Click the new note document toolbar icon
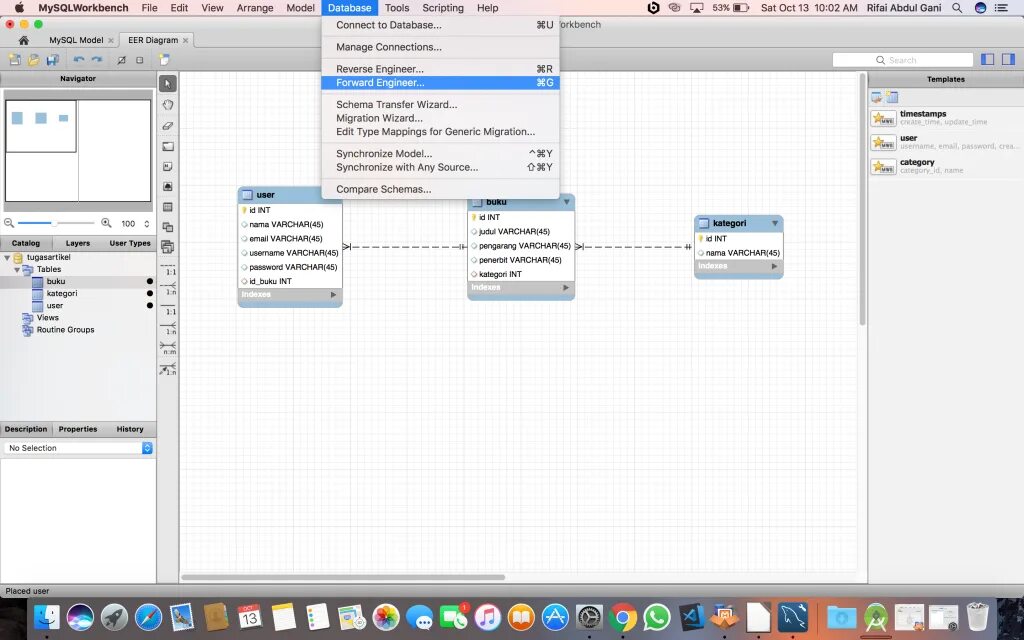Image resolution: width=1024 pixels, height=640 pixels. pyautogui.click(x=164, y=59)
